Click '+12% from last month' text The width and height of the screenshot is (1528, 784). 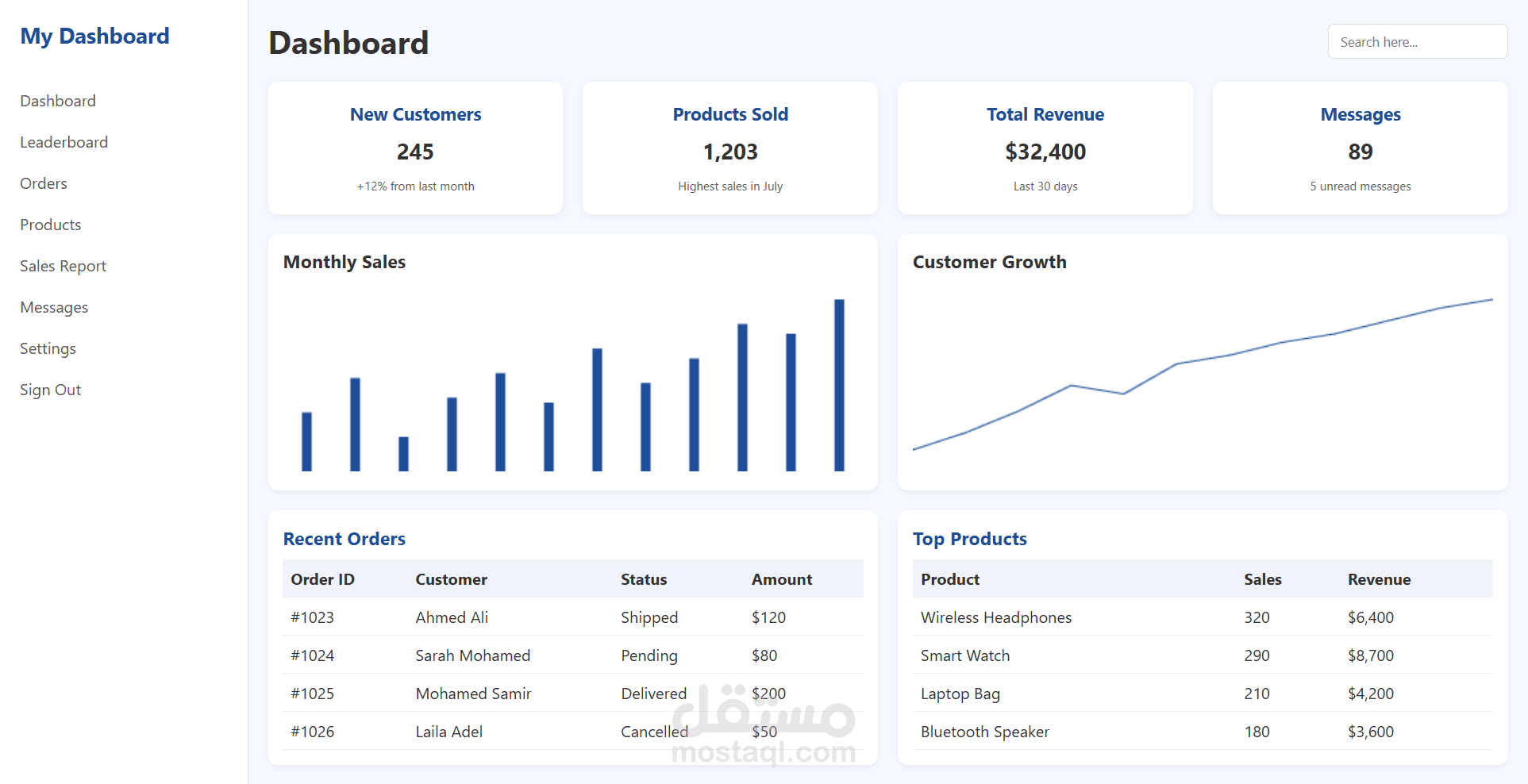415,186
